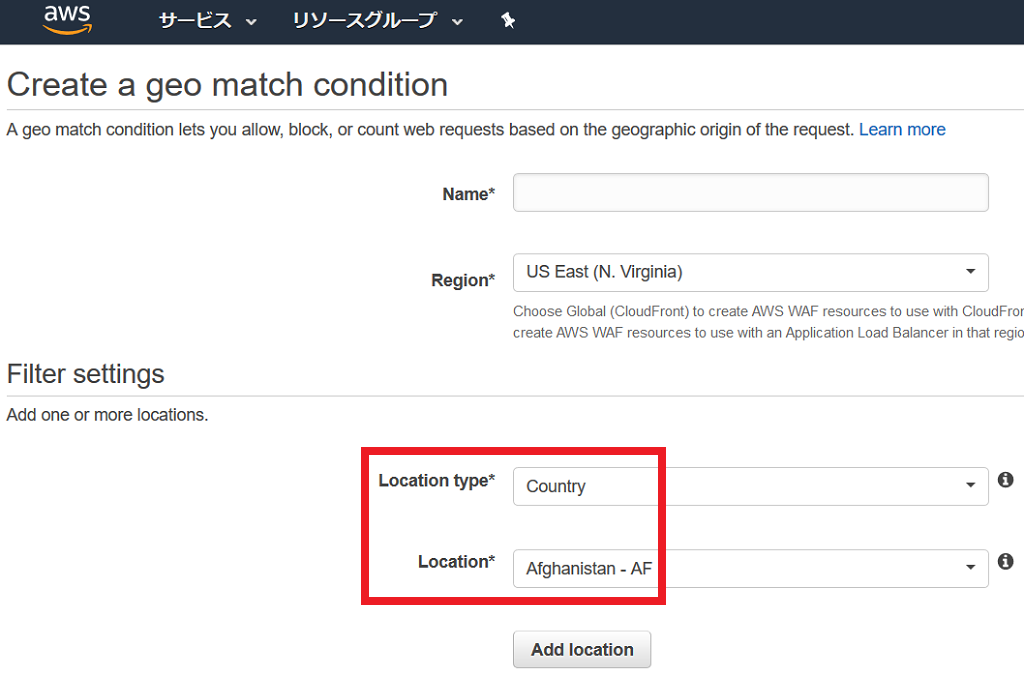Click the AWS logo home icon
The height and width of the screenshot is (676, 1024).
coord(67,20)
